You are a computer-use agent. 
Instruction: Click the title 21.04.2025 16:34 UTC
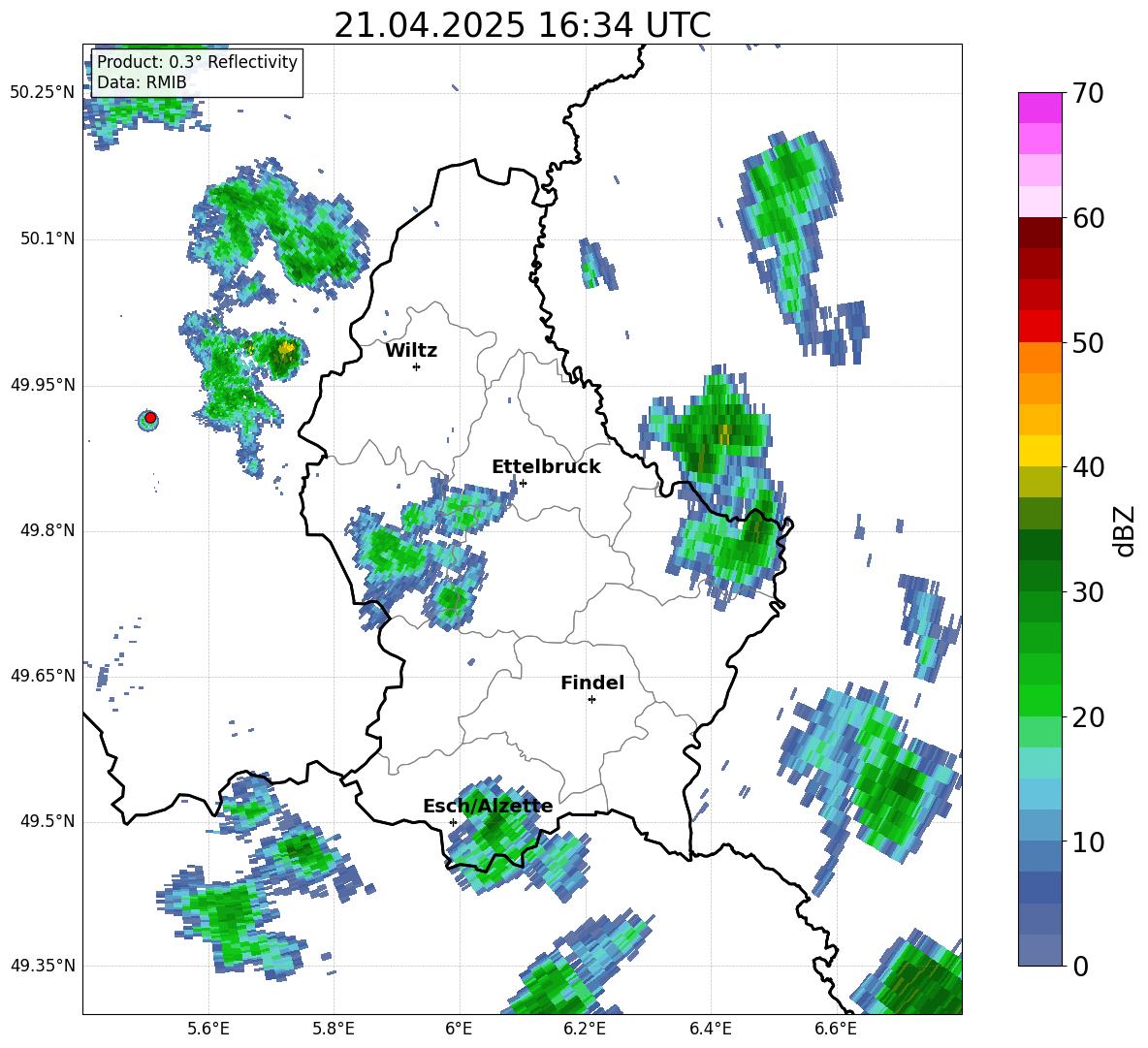(523, 25)
